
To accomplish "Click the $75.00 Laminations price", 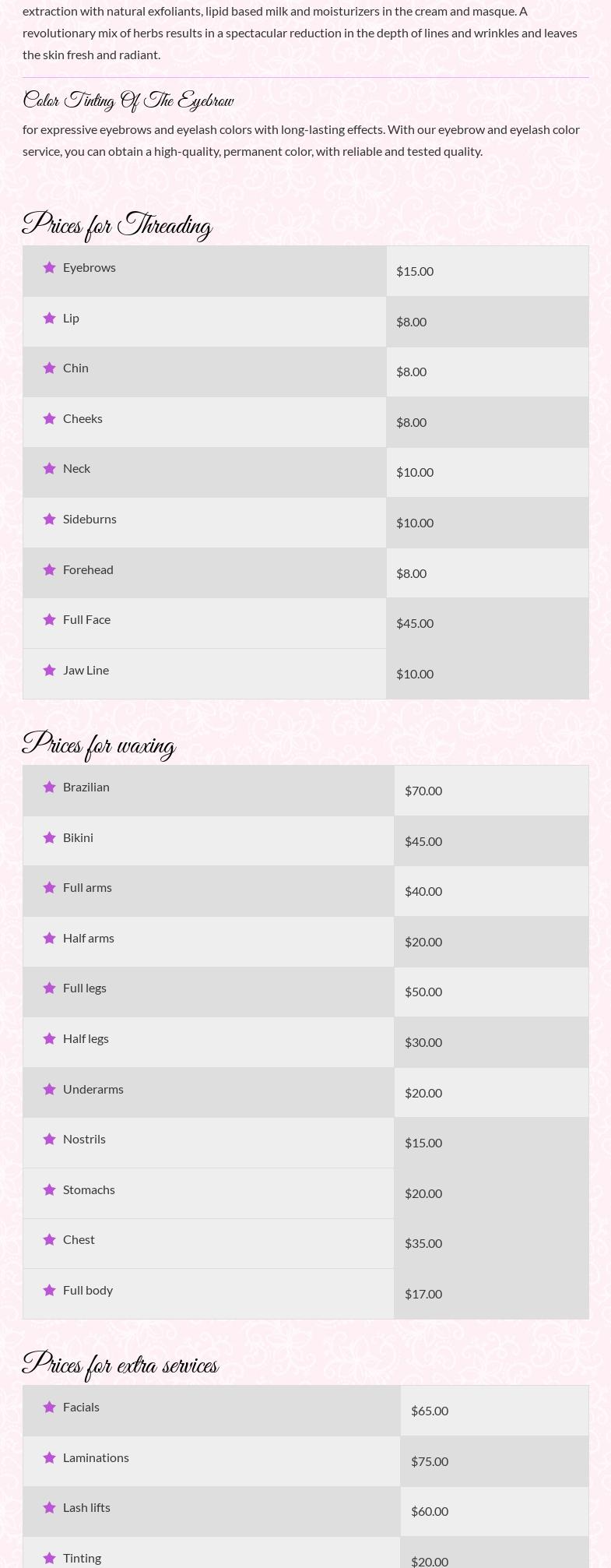I will [430, 1461].
